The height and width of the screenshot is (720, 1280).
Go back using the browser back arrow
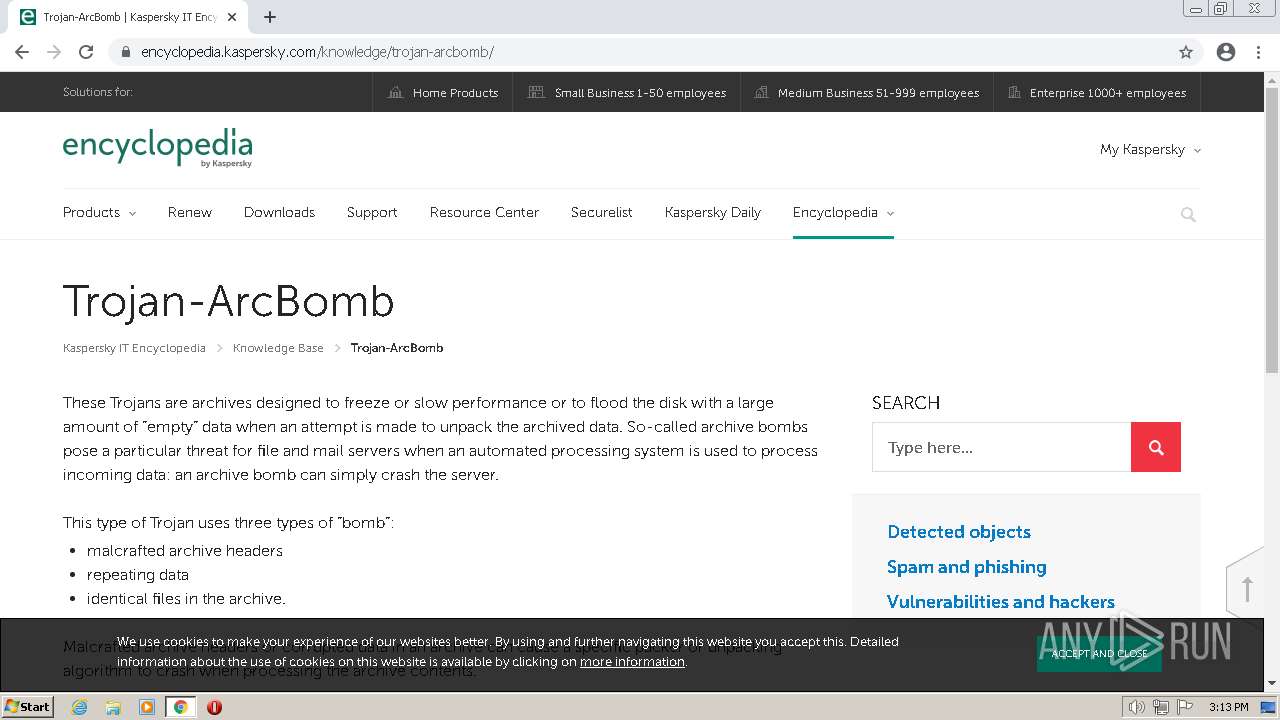(x=22, y=52)
